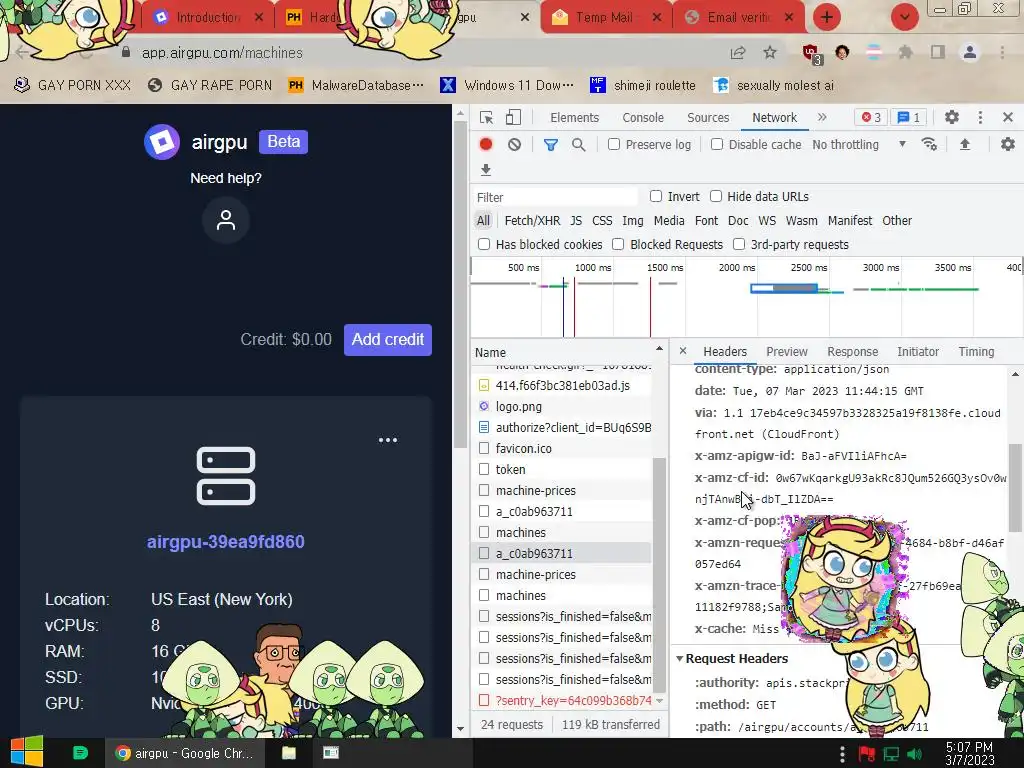Switch to the Console panel tab
This screenshot has width=1024, height=768.
[x=643, y=118]
